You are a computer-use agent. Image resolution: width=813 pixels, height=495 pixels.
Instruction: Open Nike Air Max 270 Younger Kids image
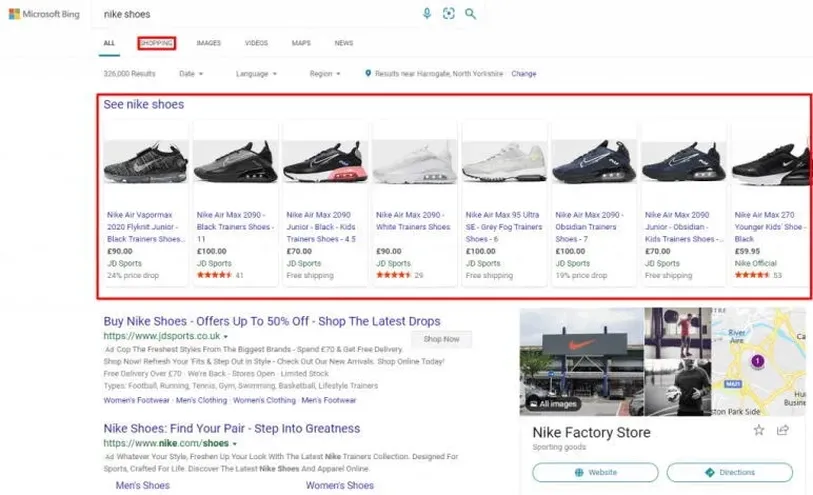[x=770, y=162]
